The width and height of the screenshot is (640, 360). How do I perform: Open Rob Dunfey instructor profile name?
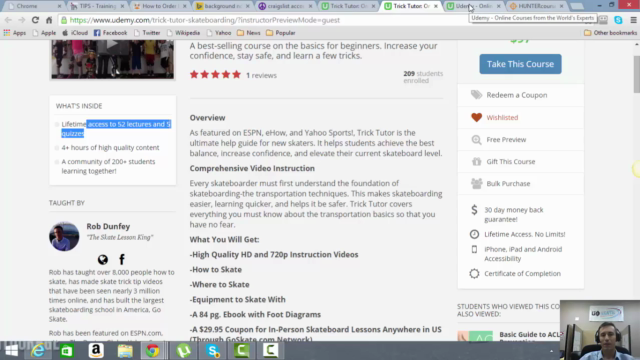coord(108,226)
